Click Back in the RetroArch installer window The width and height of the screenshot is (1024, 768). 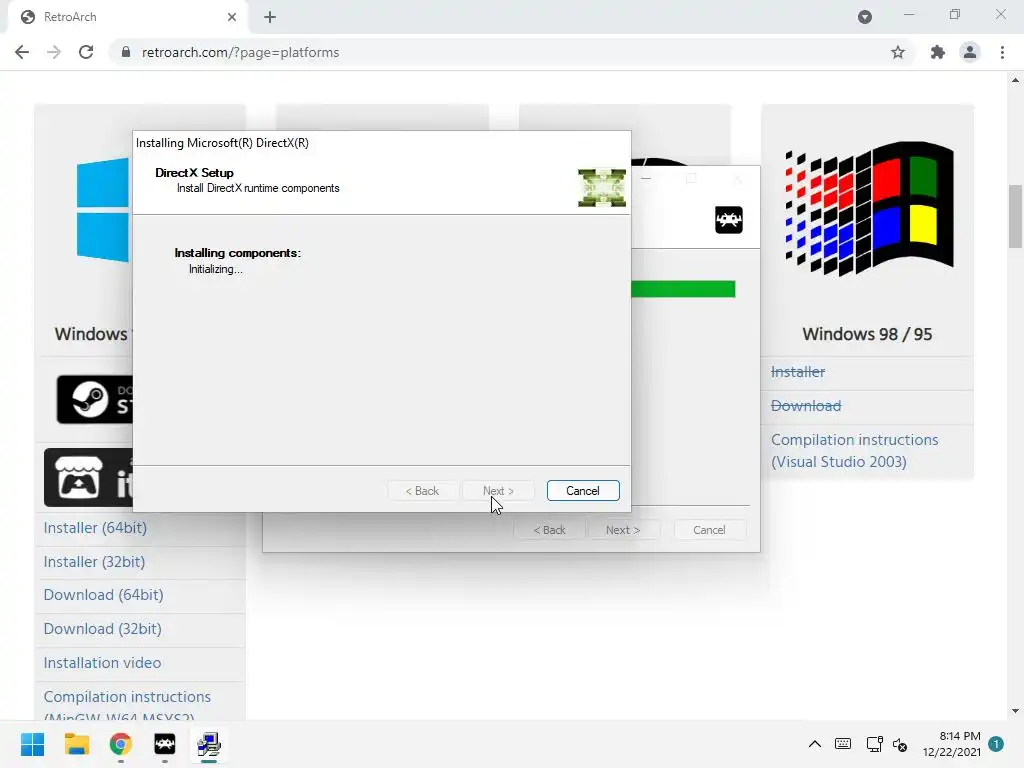(549, 530)
